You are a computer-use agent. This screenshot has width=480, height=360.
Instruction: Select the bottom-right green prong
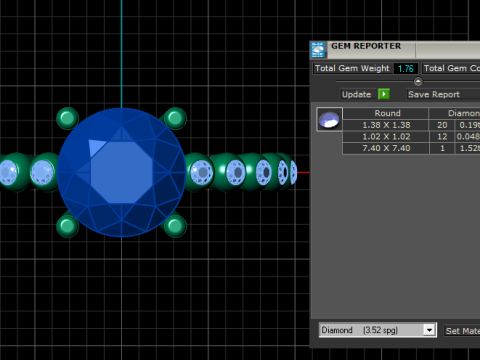[175, 226]
